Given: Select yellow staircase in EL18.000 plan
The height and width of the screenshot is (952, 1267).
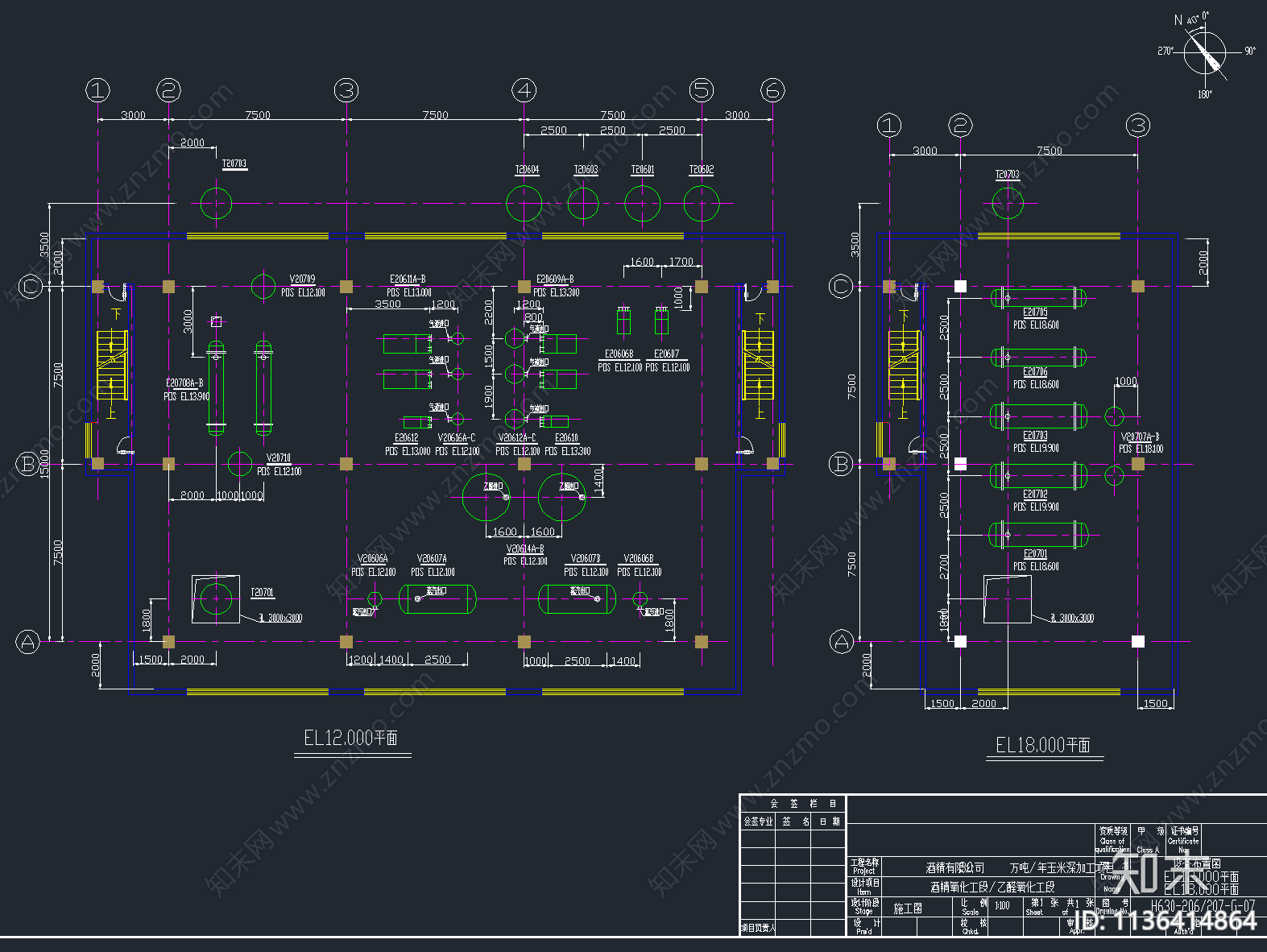Looking at the screenshot, I should pyautogui.click(x=904, y=365).
